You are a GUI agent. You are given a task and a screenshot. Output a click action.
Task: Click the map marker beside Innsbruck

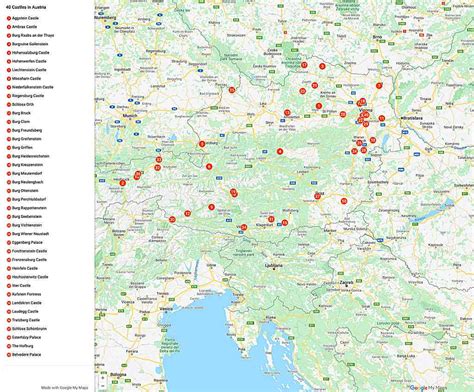coord(123,183)
